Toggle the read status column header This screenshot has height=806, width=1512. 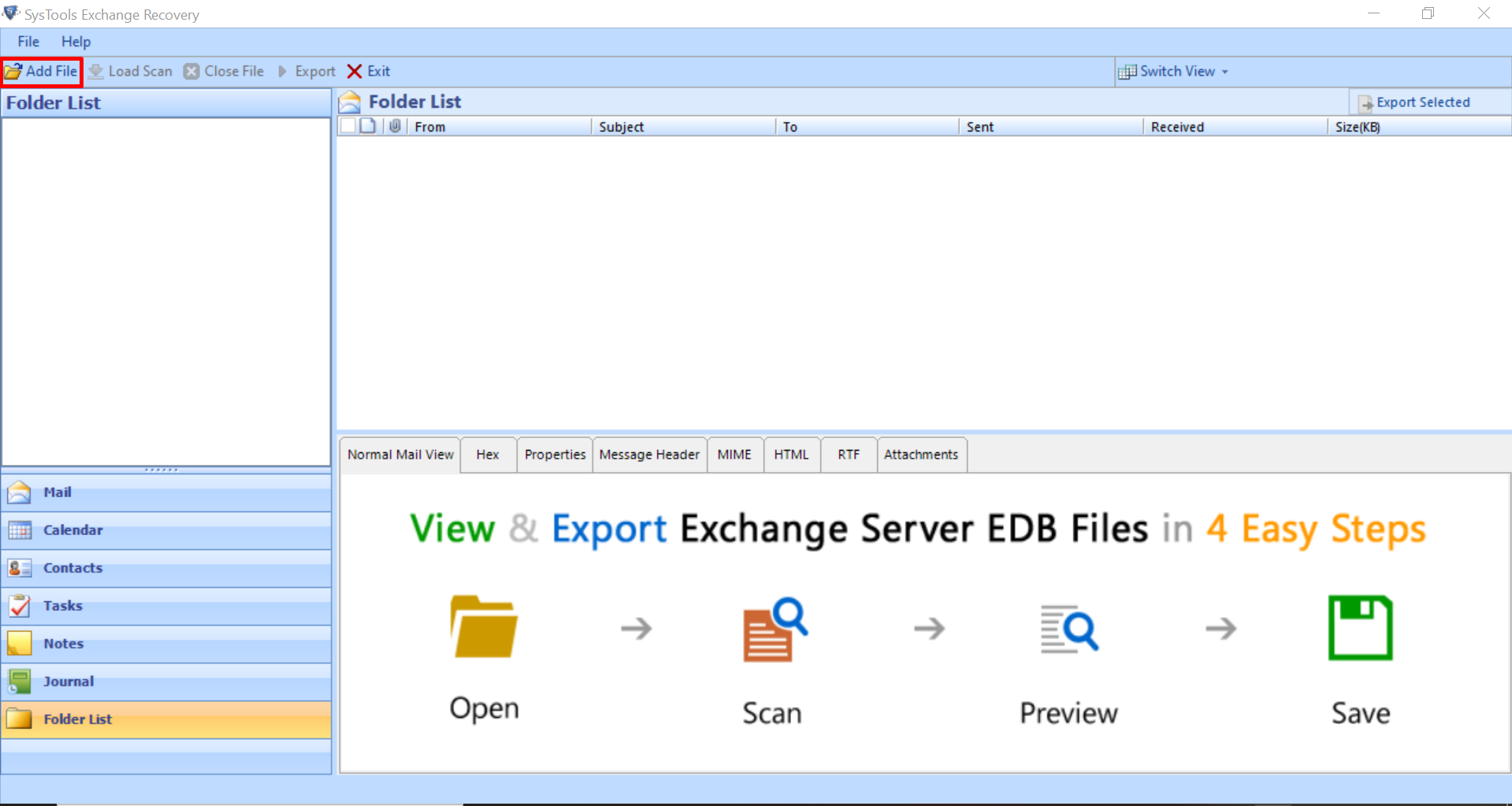367,126
